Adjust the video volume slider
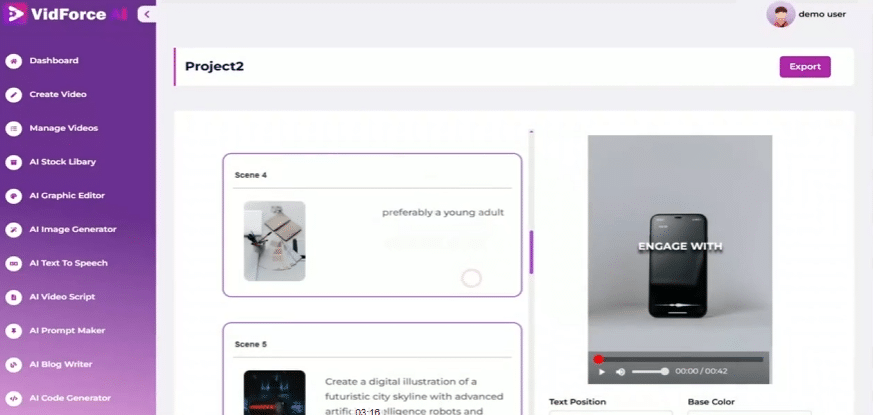Screen dimensions: 873x415 tap(650, 371)
